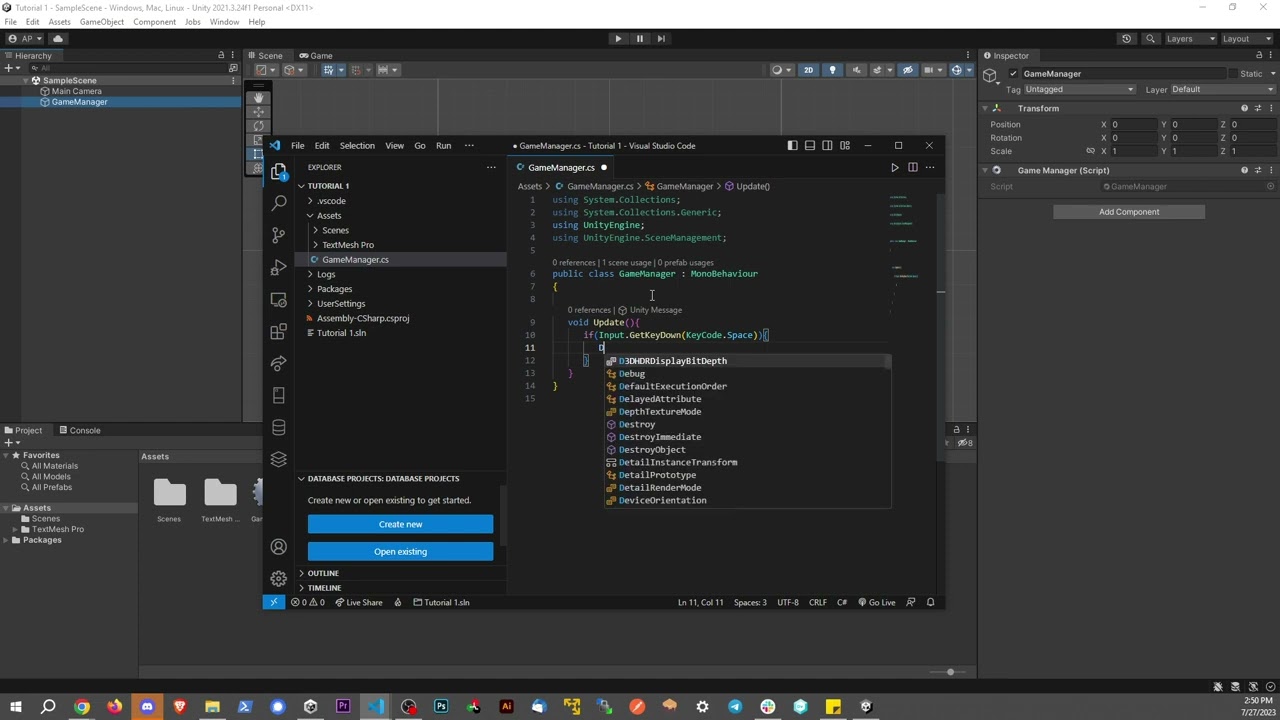Click Unity Play button
The width and height of the screenshot is (1280, 720).
[x=617, y=39]
